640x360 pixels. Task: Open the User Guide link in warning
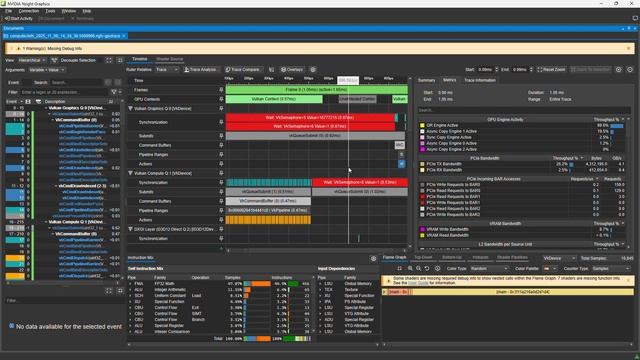pyautogui.click(x=418, y=282)
